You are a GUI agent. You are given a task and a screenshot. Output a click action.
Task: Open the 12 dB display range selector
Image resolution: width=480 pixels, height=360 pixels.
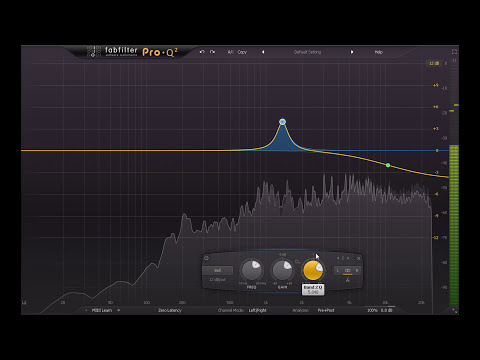pos(434,63)
